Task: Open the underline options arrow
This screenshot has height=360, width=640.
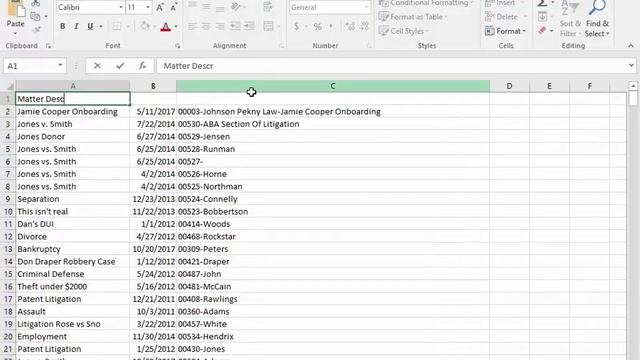Action: pos(100,27)
